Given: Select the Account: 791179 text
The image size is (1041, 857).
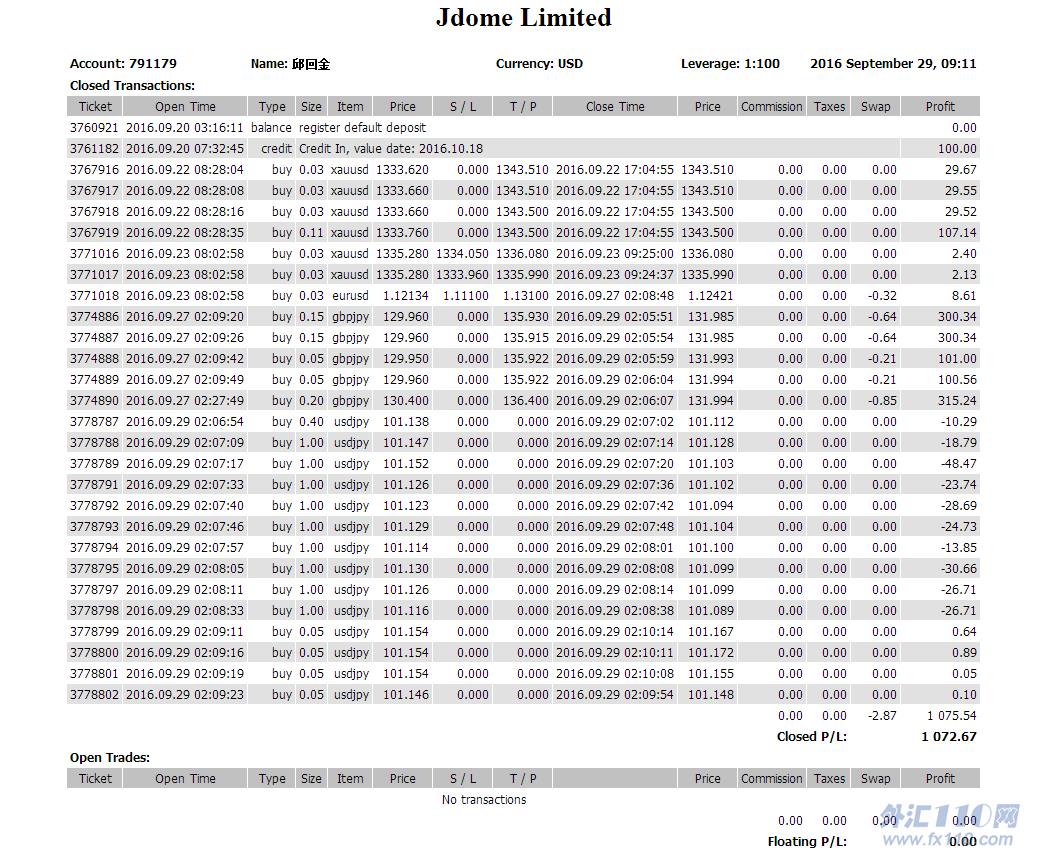Looking at the screenshot, I should pos(123,64).
